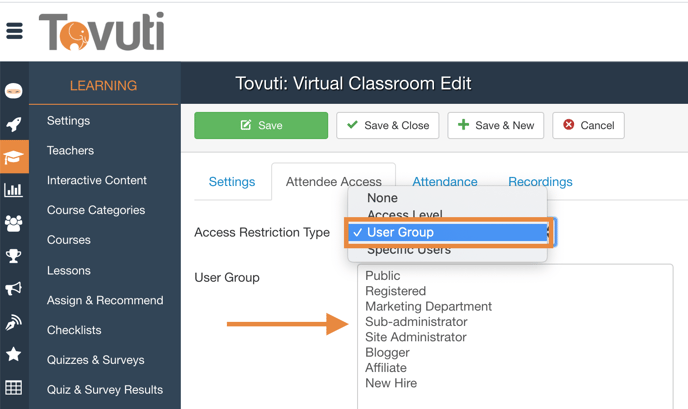Select Site Administrator user group
The height and width of the screenshot is (409, 688).
click(416, 337)
